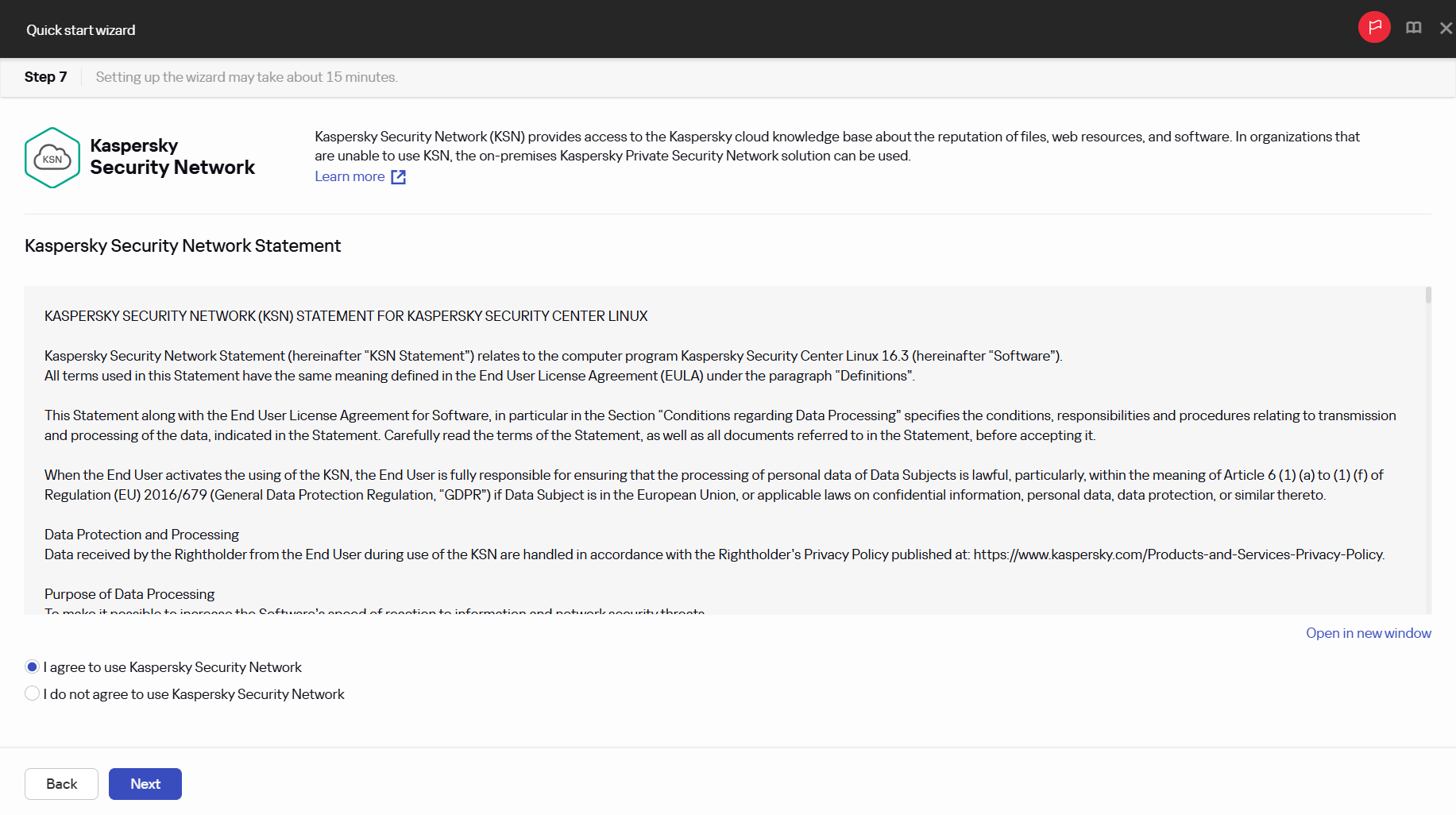
Task: Close the Quick start wizard
Action: [x=1446, y=28]
